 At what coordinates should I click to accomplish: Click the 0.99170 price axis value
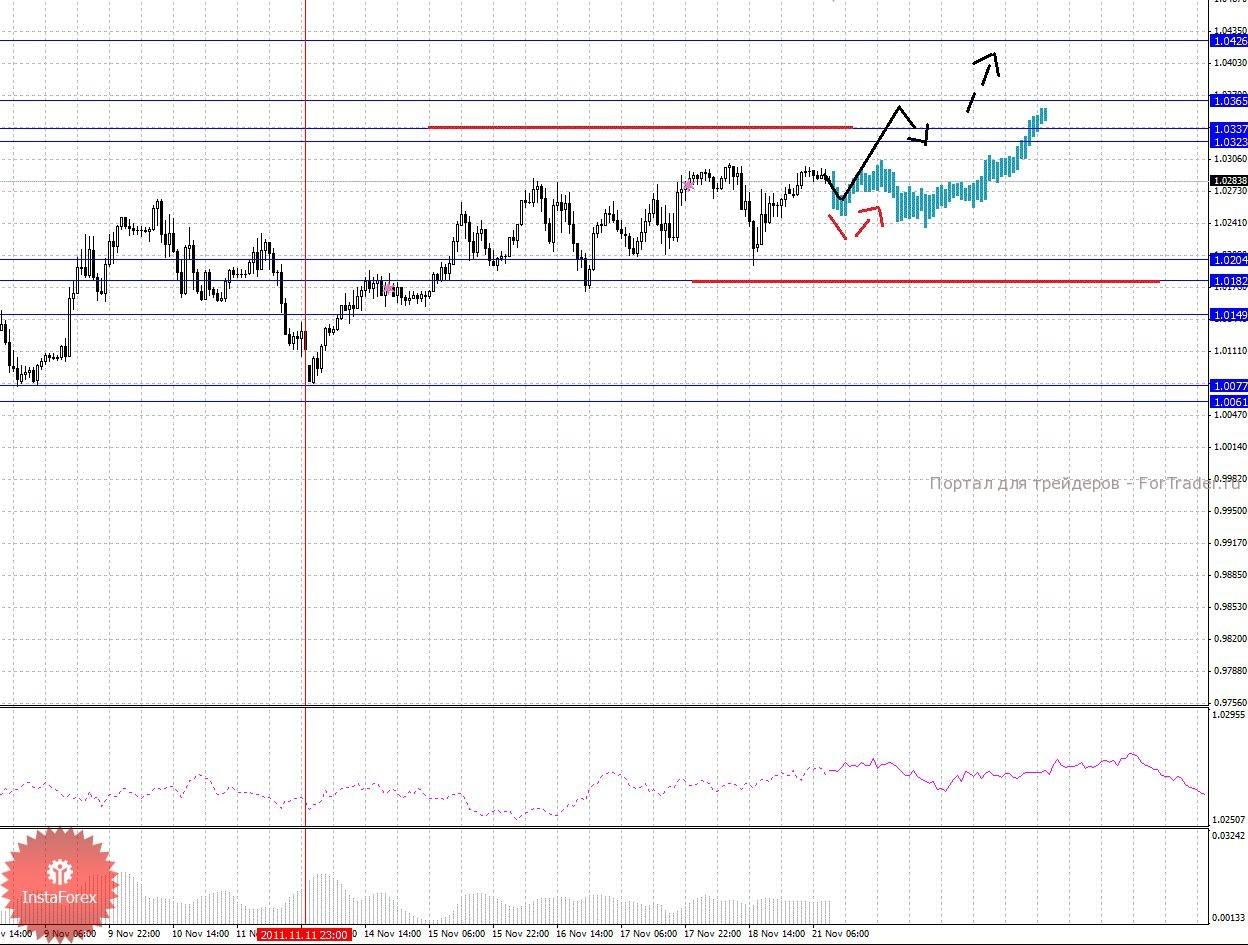1229,543
